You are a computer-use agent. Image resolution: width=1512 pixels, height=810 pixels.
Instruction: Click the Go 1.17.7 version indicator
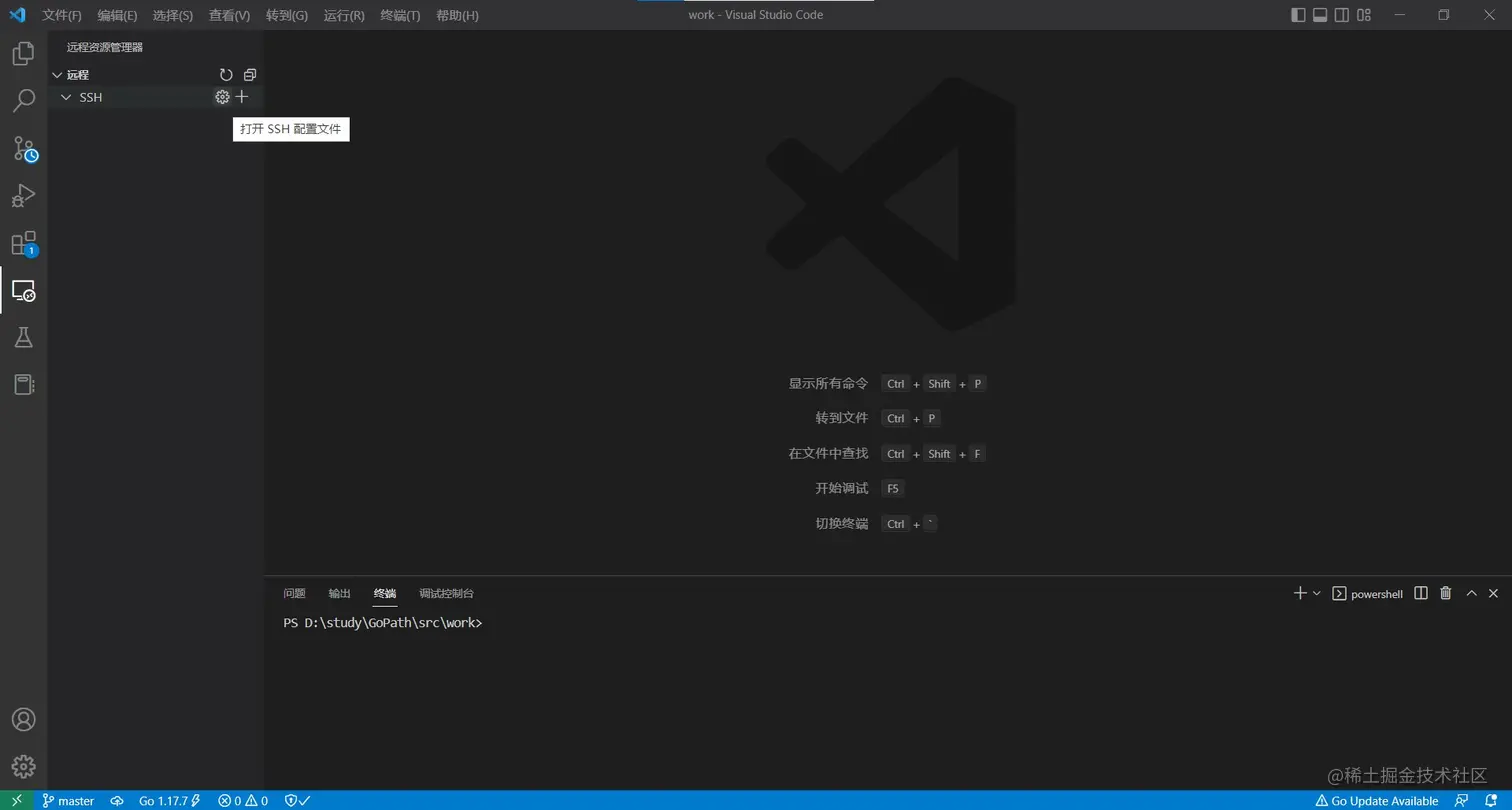coord(169,801)
